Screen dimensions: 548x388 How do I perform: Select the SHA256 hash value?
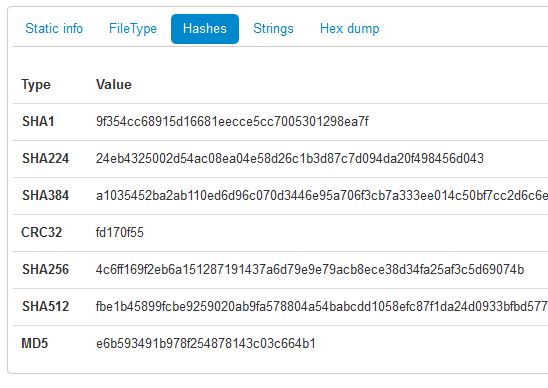point(310,270)
